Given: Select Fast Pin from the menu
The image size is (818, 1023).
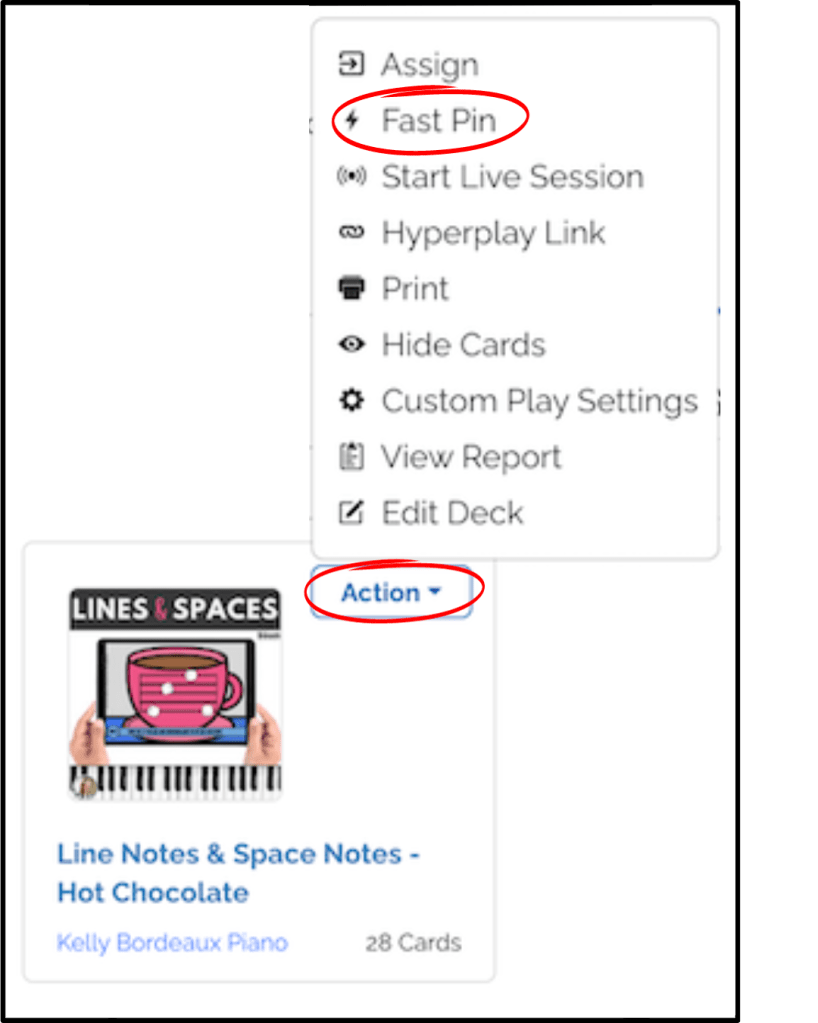Looking at the screenshot, I should tap(438, 120).
